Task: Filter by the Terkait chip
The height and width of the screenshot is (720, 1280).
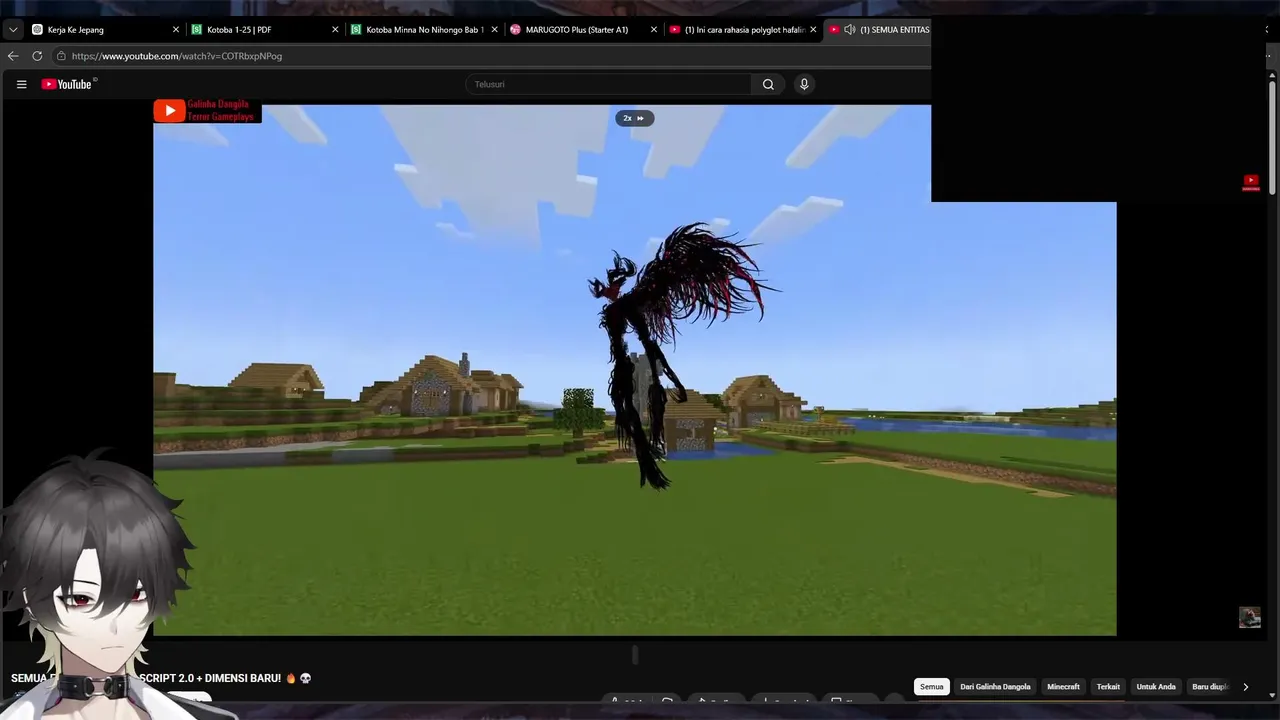Action: [x=1108, y=687]
